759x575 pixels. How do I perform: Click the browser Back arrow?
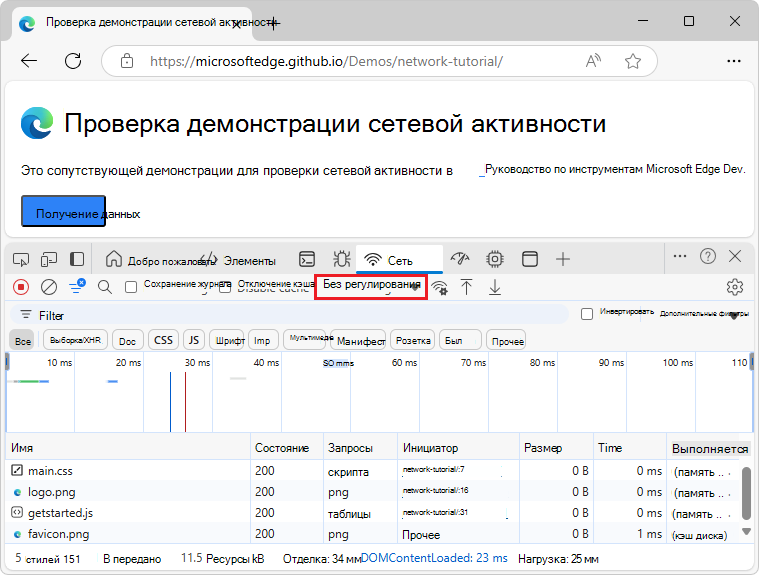[x=29, y=61]
